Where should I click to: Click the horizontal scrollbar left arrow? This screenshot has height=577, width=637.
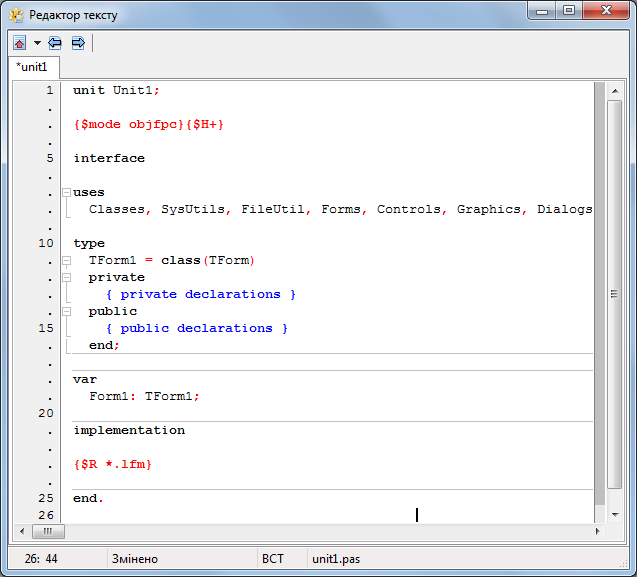[20, 531]
